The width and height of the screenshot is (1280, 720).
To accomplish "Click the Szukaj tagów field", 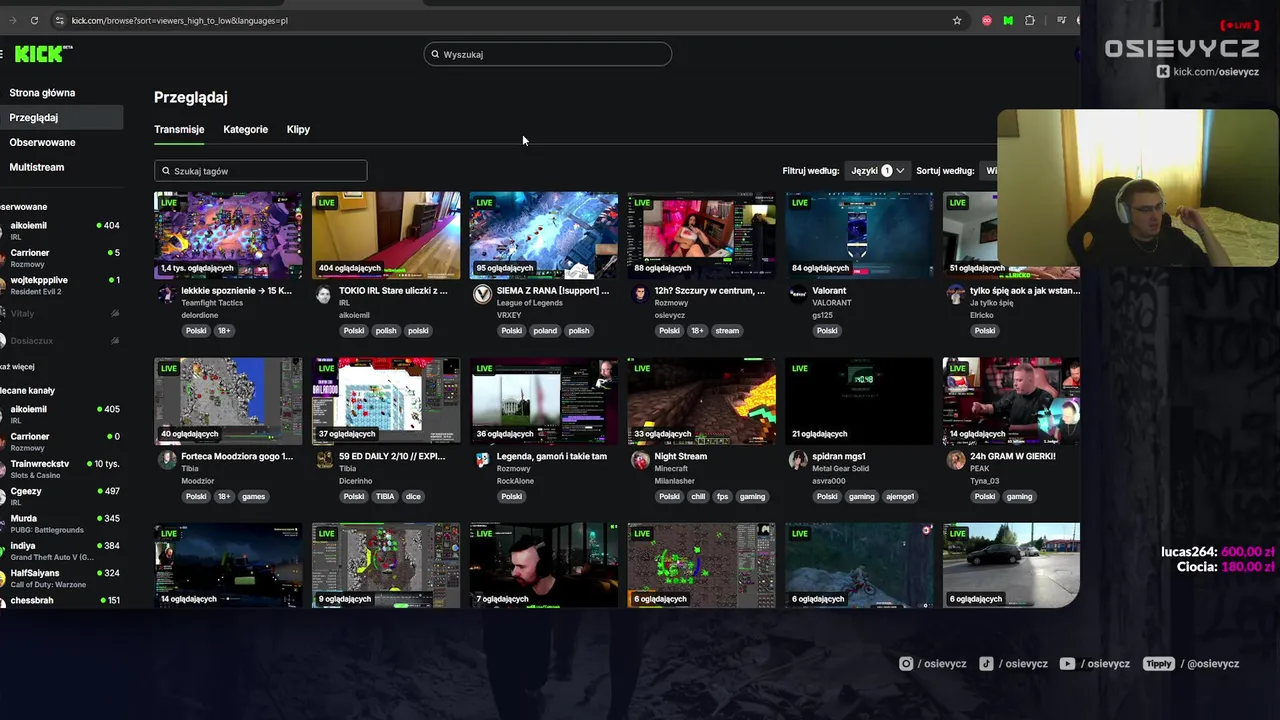I will coord(260,171).
